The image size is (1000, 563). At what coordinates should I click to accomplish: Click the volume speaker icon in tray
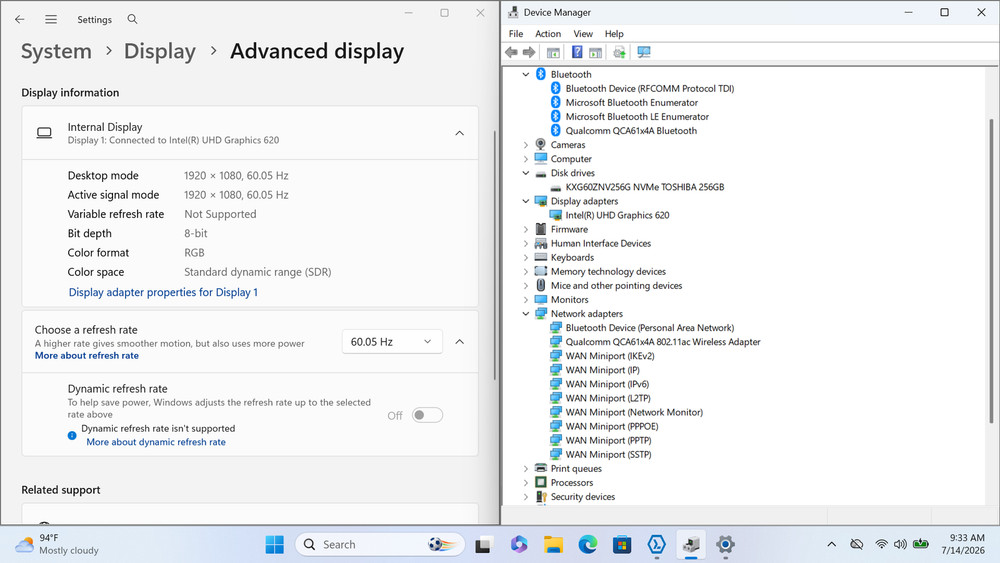[900, 544]
